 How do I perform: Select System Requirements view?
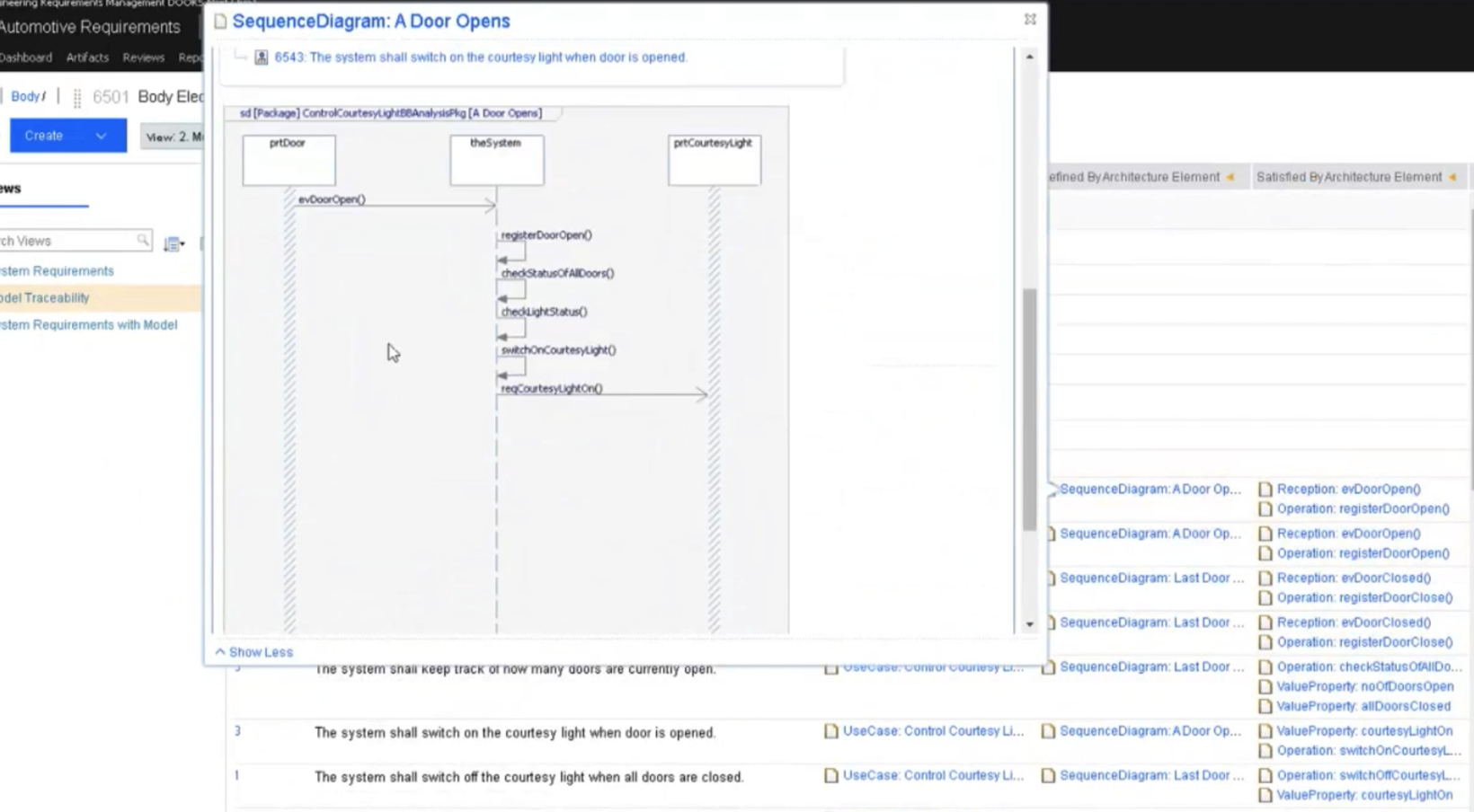coord(57,270)
